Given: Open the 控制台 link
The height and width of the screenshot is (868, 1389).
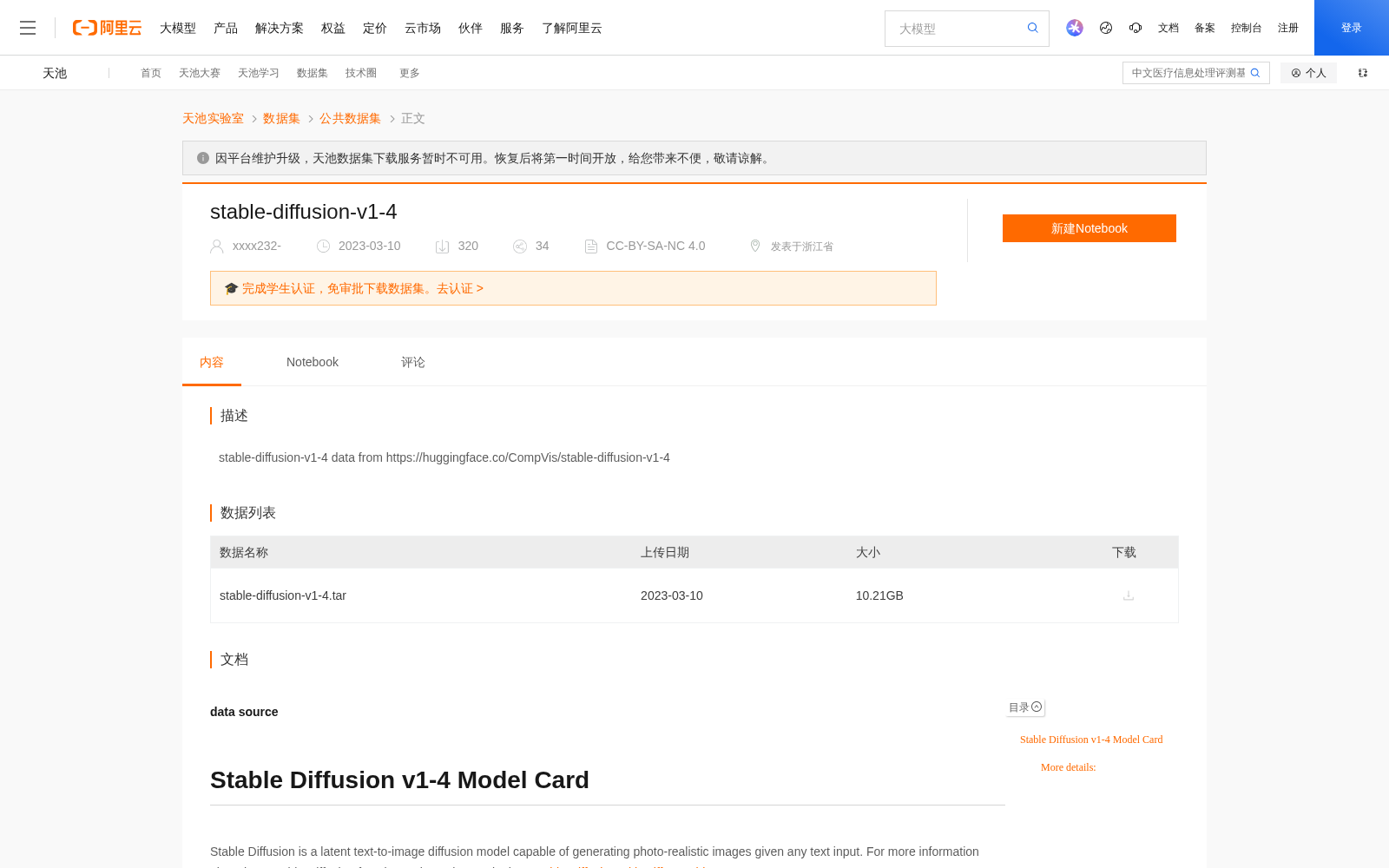Looking at the screenshot, I should coord(1247,28).
